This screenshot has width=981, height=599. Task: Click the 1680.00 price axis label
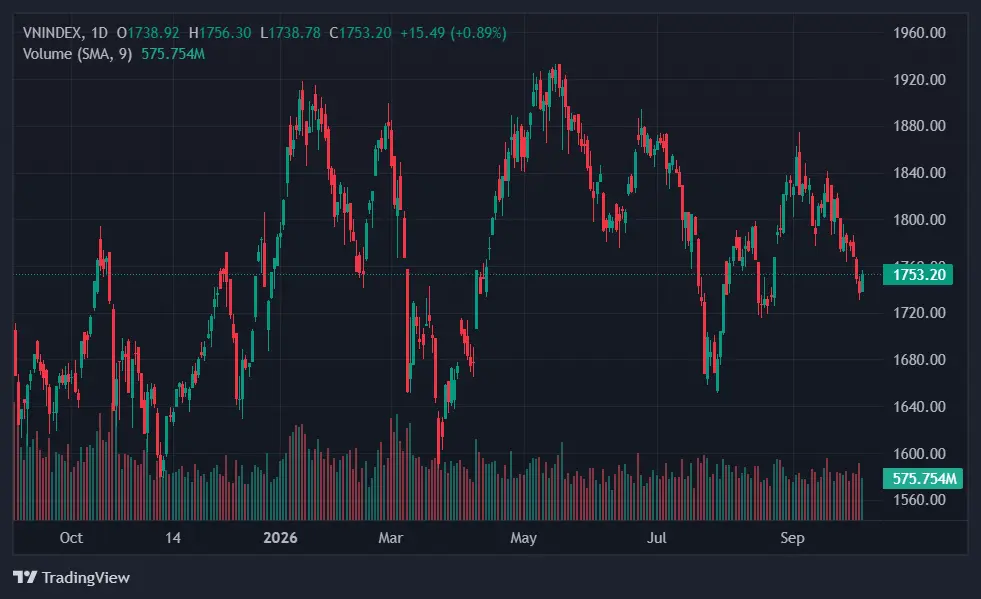(919, 360)
